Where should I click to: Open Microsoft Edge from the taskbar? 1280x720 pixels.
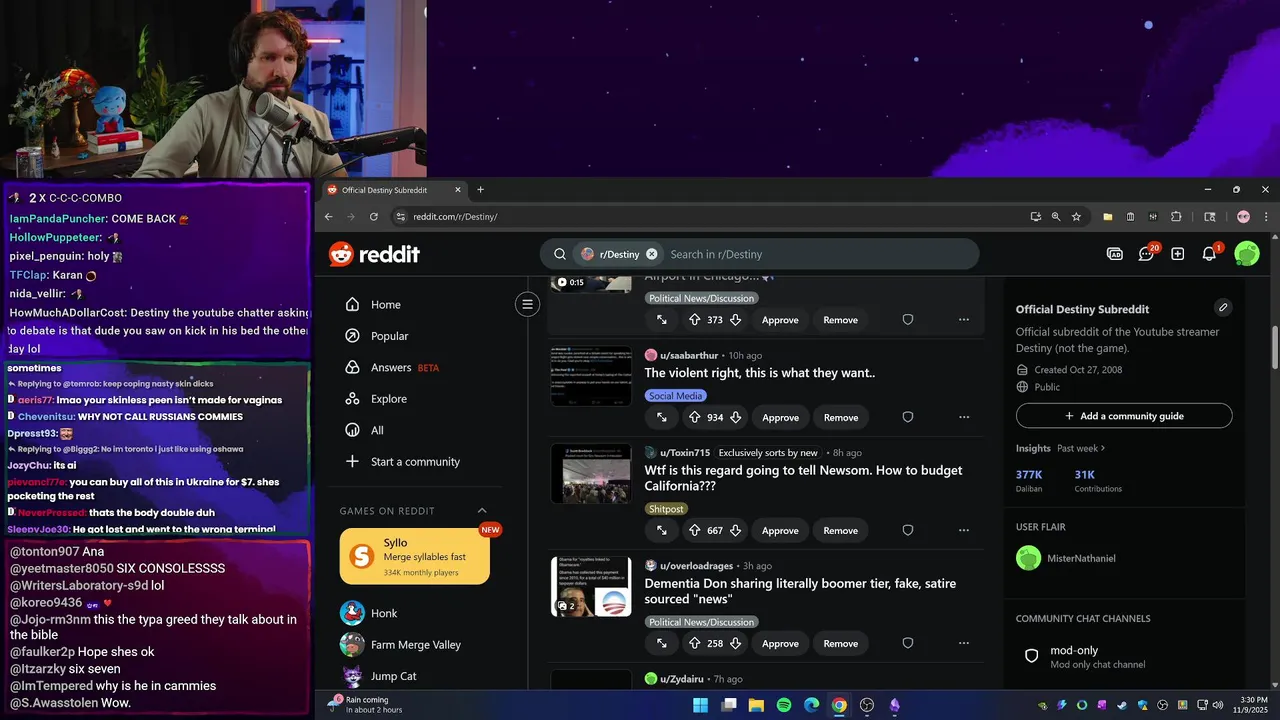pos(812,705)
